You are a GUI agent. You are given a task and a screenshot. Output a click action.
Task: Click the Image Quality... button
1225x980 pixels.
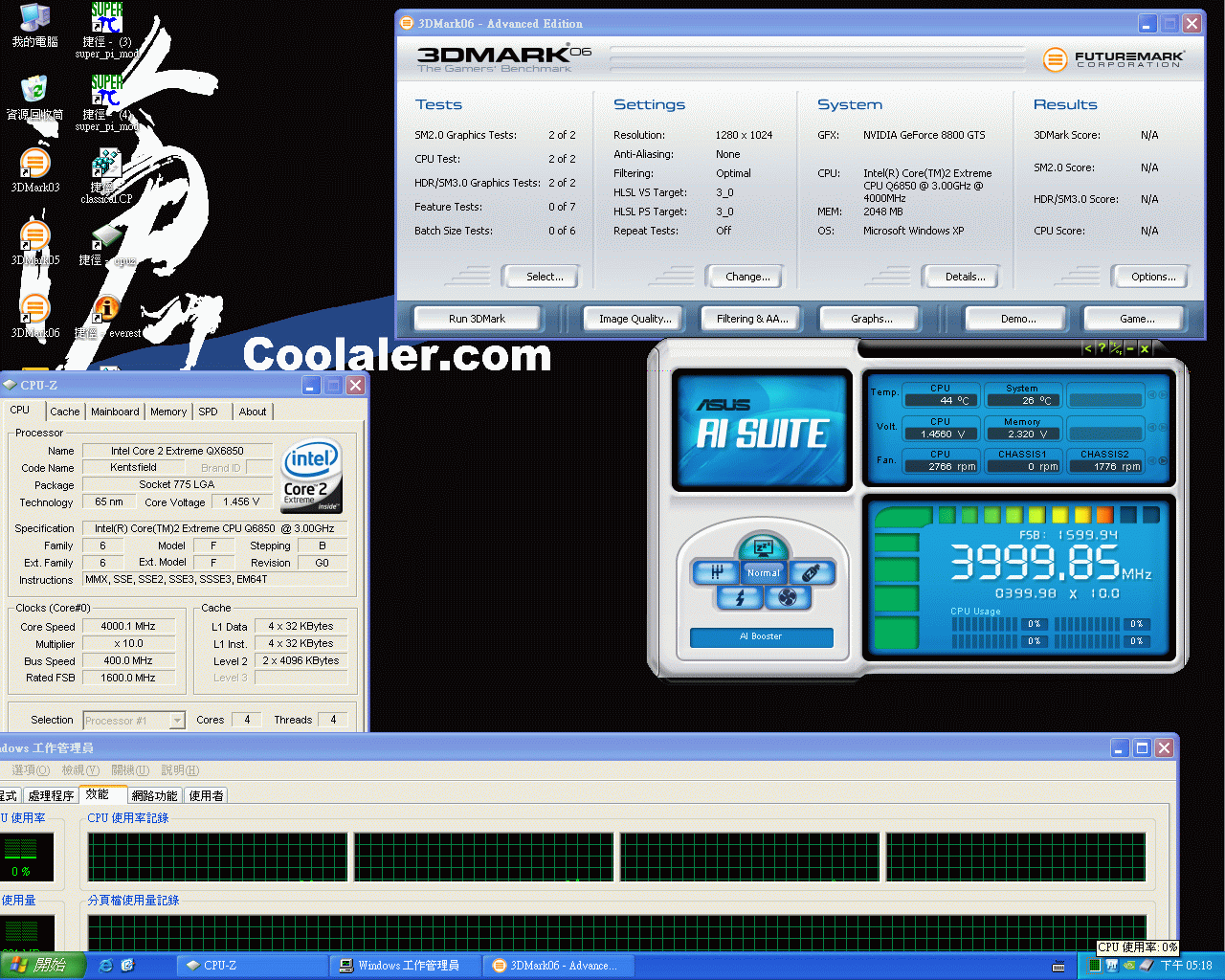pos(635,319)
